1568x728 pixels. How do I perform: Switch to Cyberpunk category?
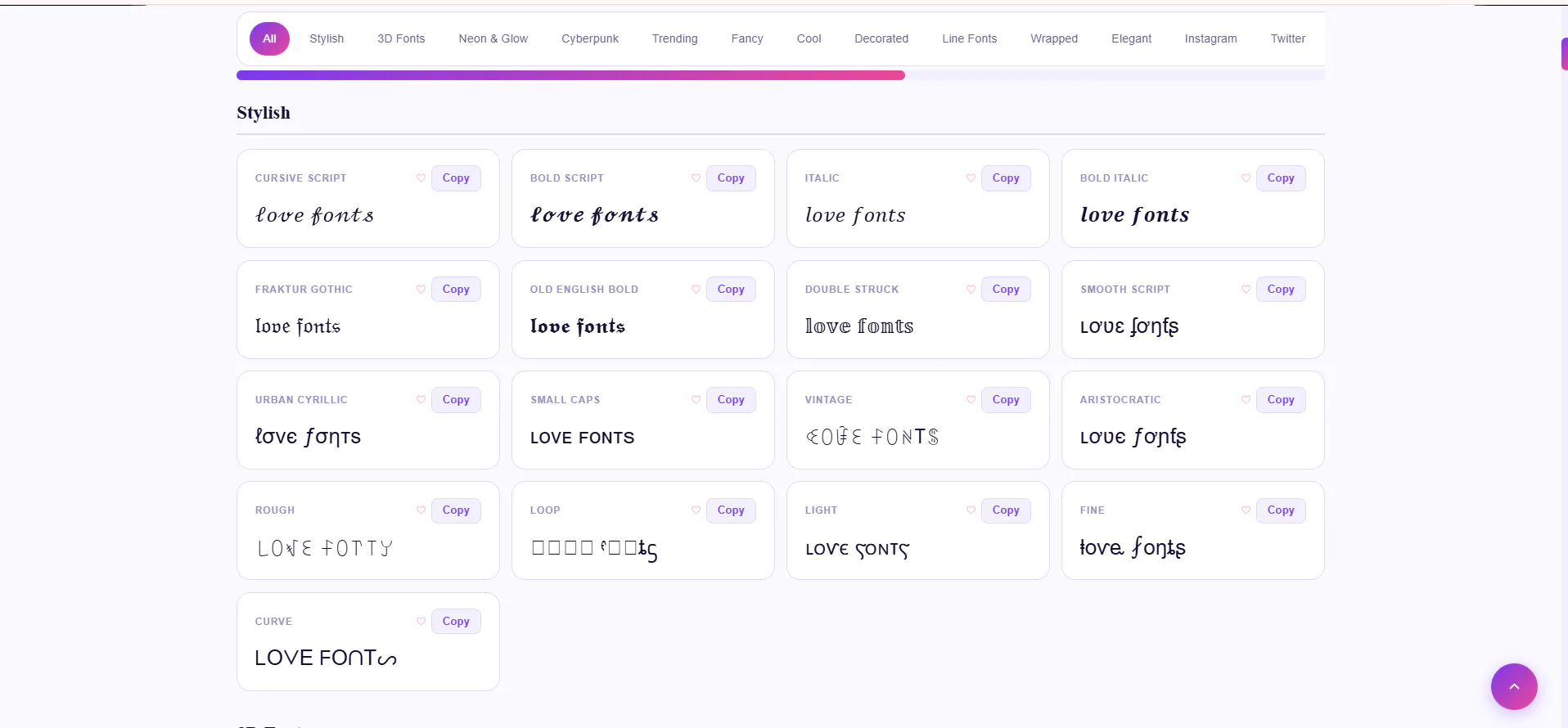[x=590, y=38]
